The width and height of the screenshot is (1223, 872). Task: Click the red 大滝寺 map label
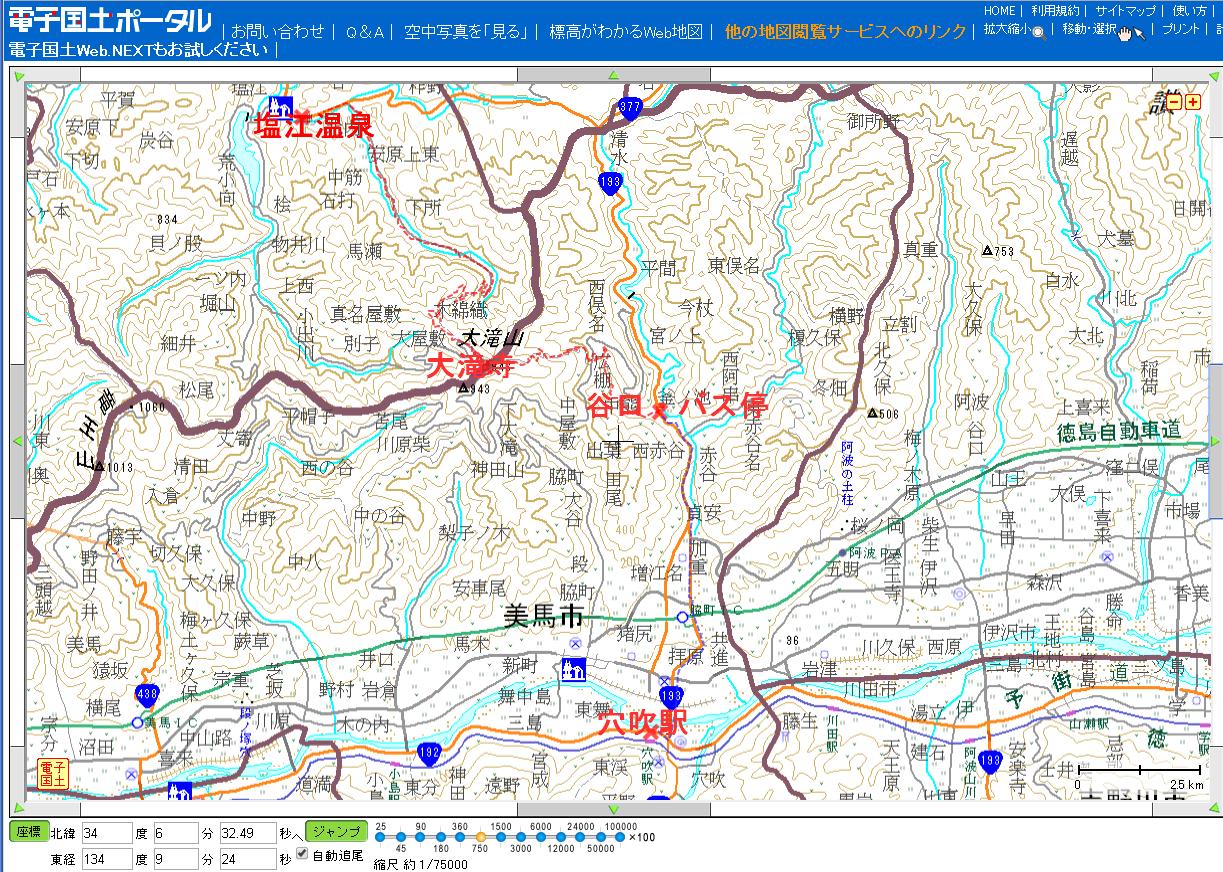pyautogui.click(x=470, y=365)
